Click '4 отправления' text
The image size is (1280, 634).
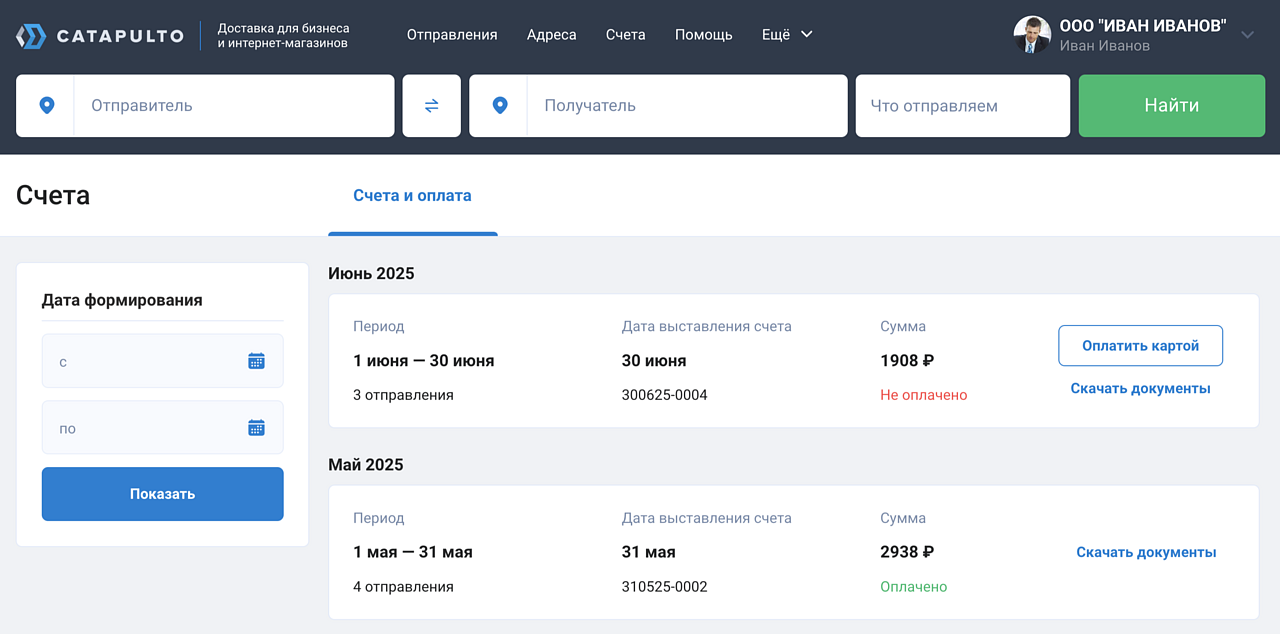tap(404, 587)
